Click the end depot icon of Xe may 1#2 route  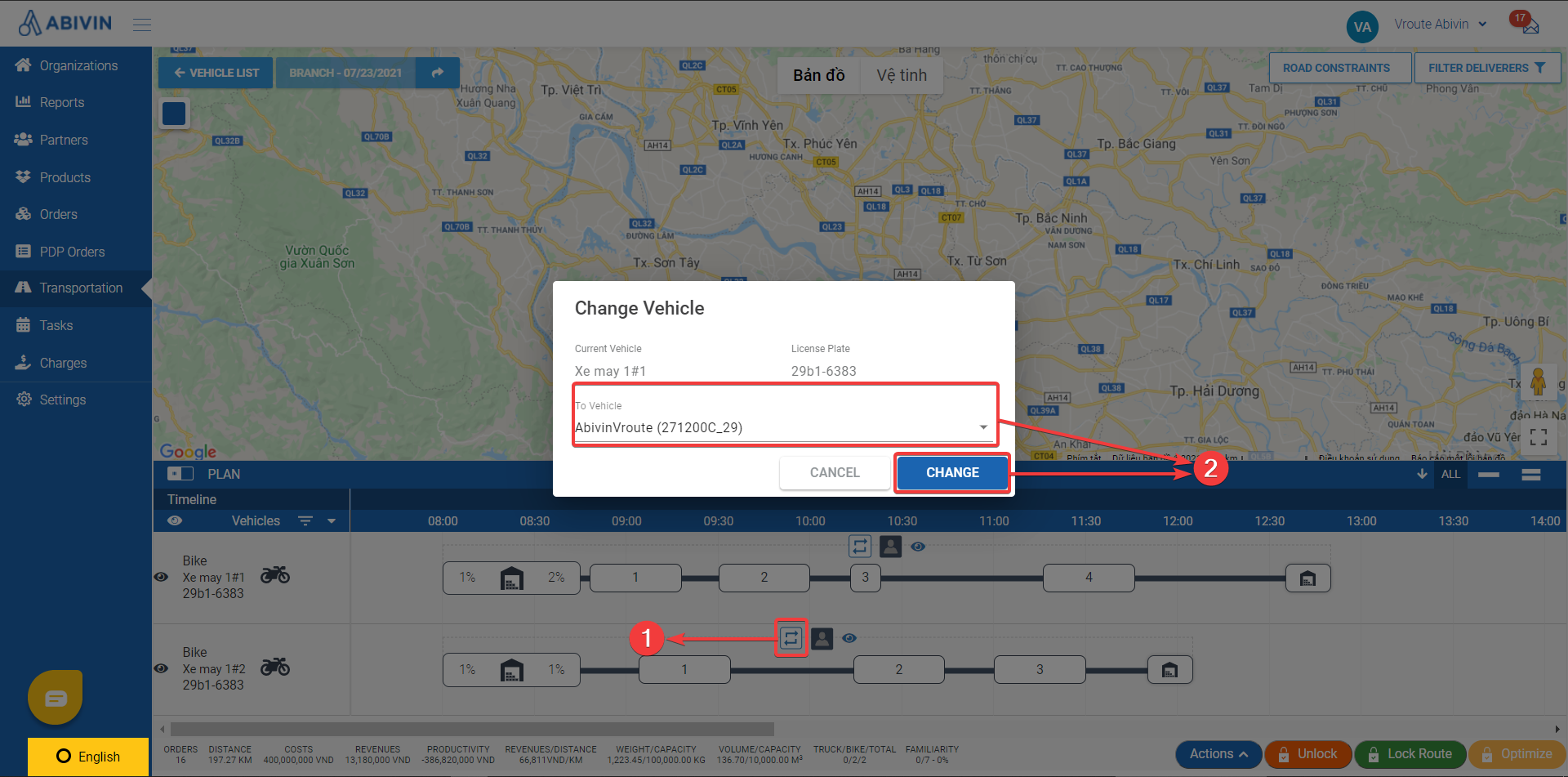tap(1169, 669)
